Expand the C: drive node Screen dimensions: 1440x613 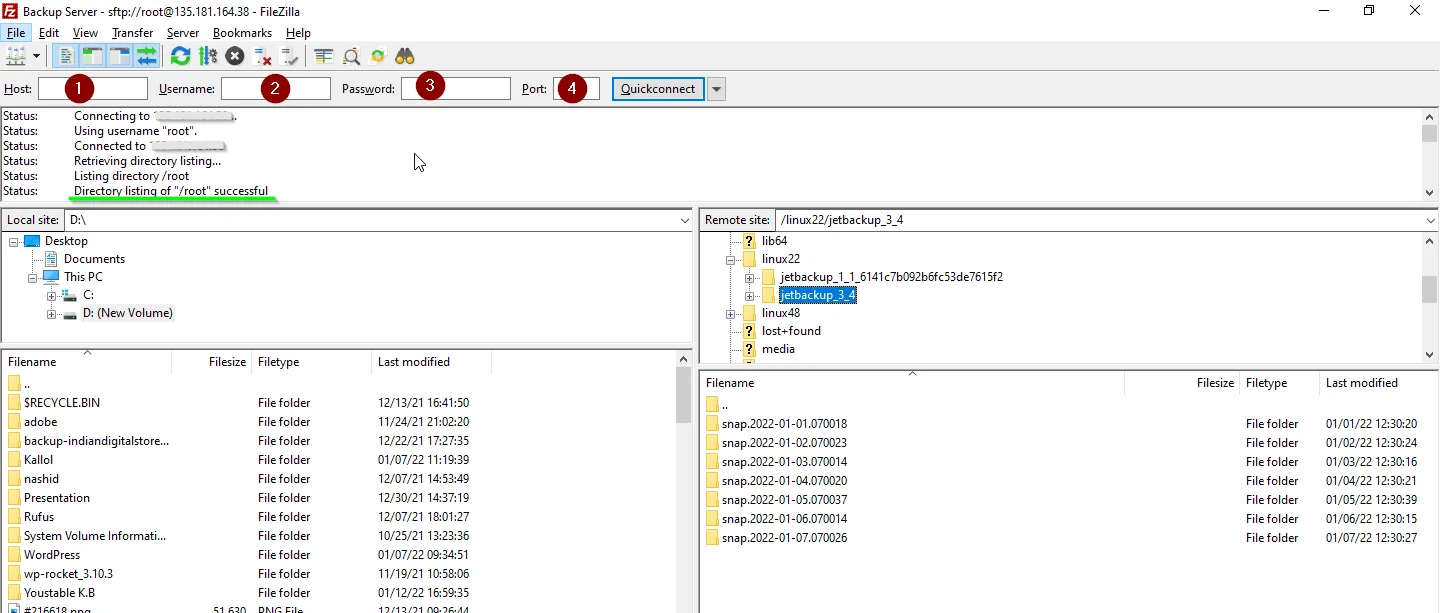pyautogui.click(x=51, y=296)
